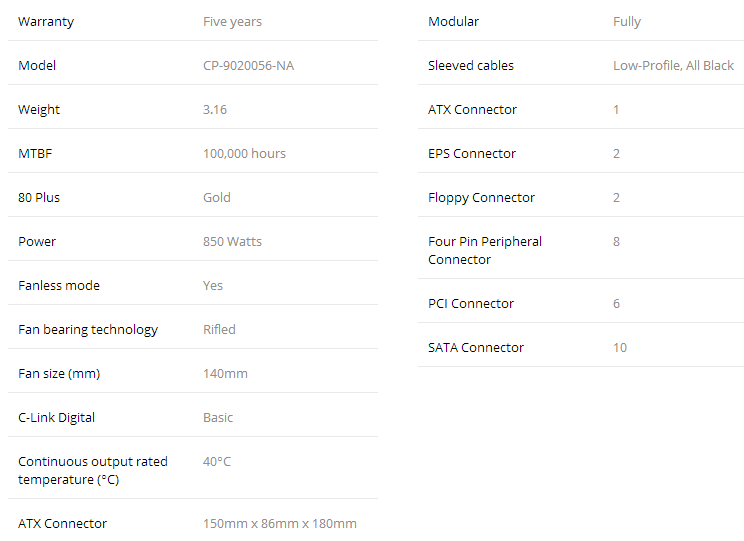Click the Weight value 3.16
Viewport: 744px width, 541px height.
215,110
